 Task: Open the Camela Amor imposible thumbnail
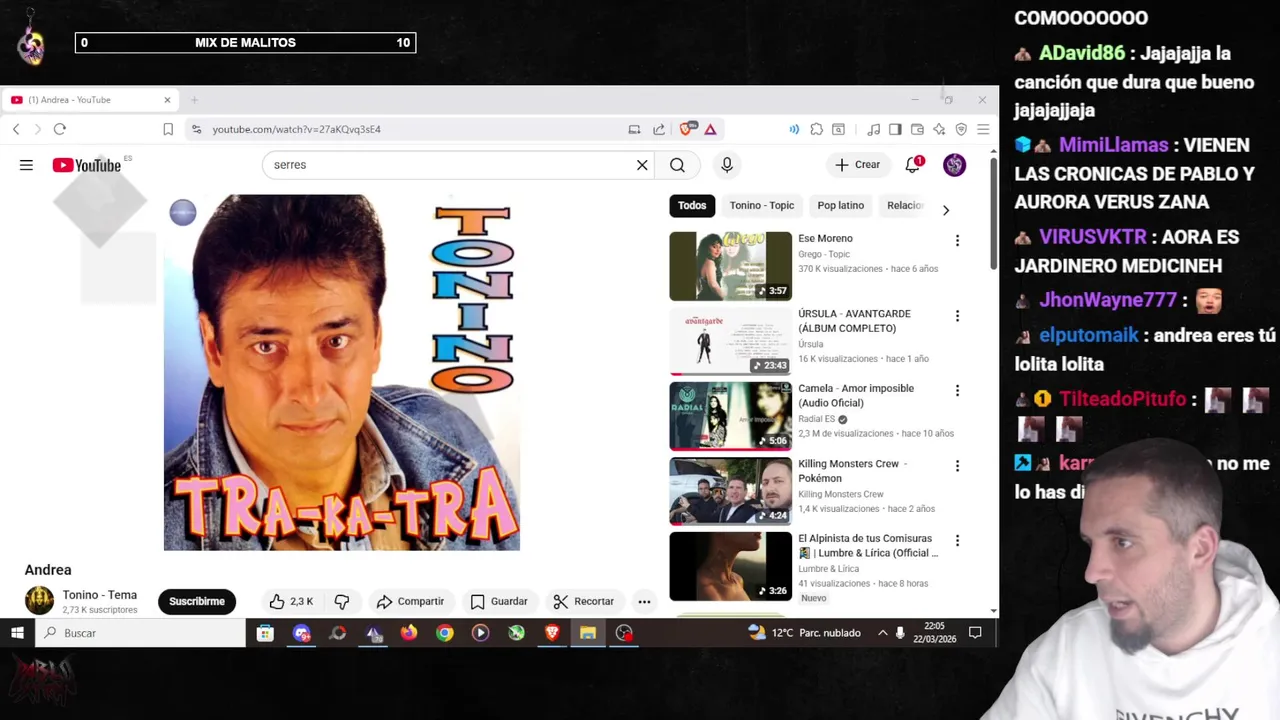tap(730, 416)
